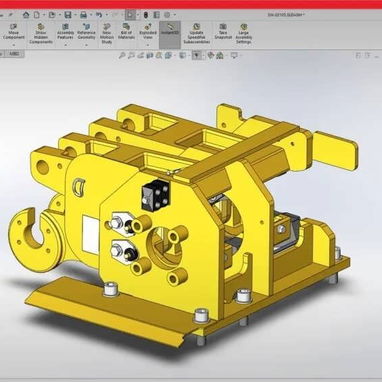The width and height of the screenshot is (382, 382).
Task: Open View Settings monitor icon
Action: coord(234,56)
